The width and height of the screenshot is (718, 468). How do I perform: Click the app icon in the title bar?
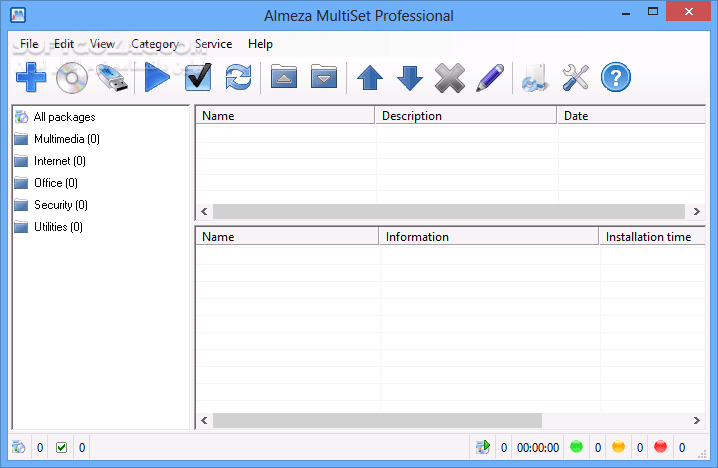pos(17,15)
